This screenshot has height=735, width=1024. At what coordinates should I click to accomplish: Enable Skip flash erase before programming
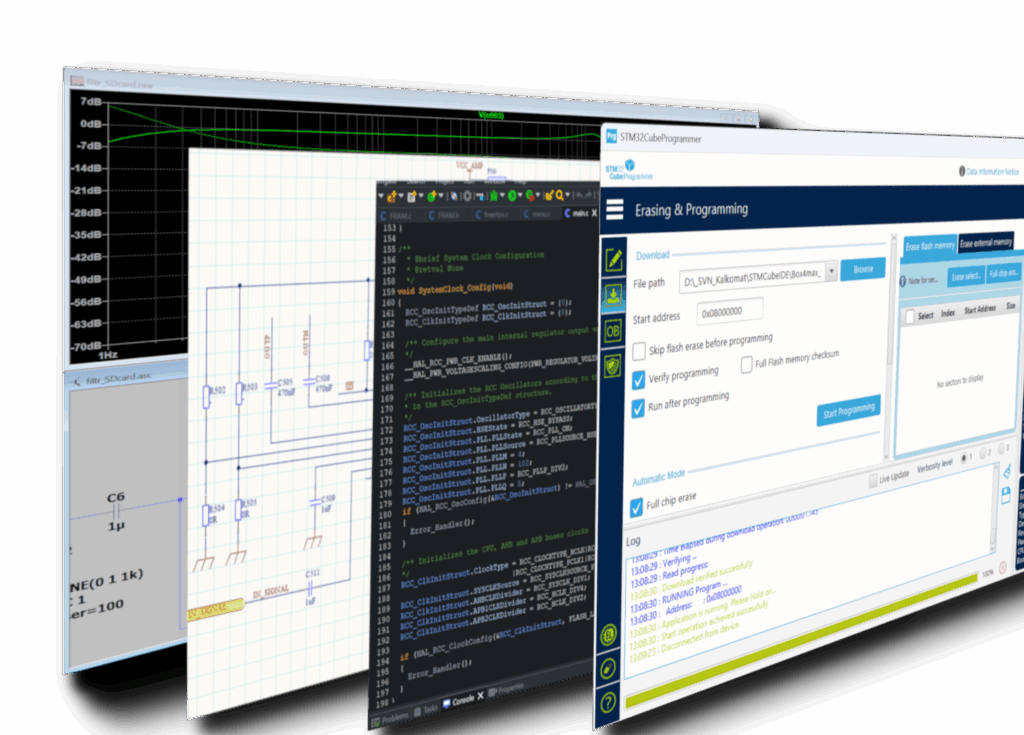639,351
